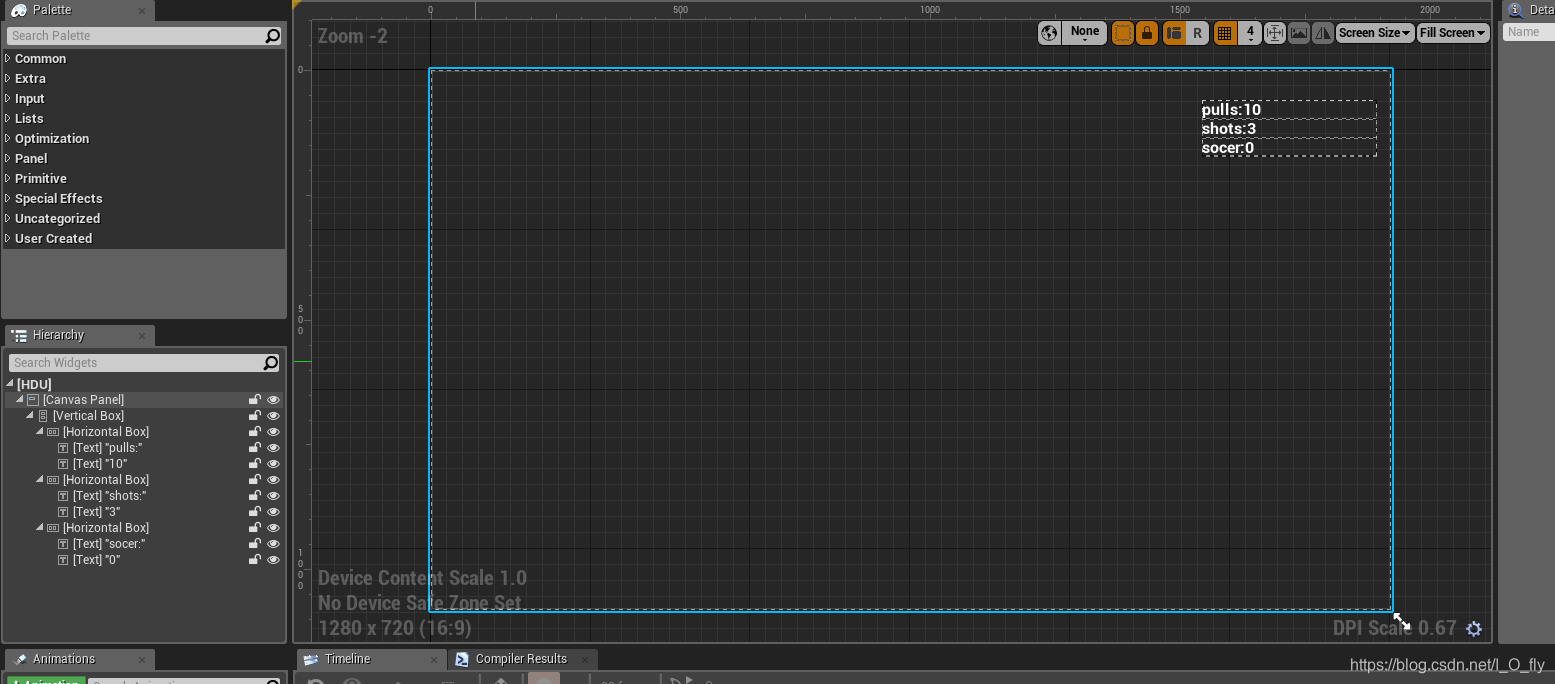
Task: Expand the Optimization palette category
Action: click(x=8, y=138)
